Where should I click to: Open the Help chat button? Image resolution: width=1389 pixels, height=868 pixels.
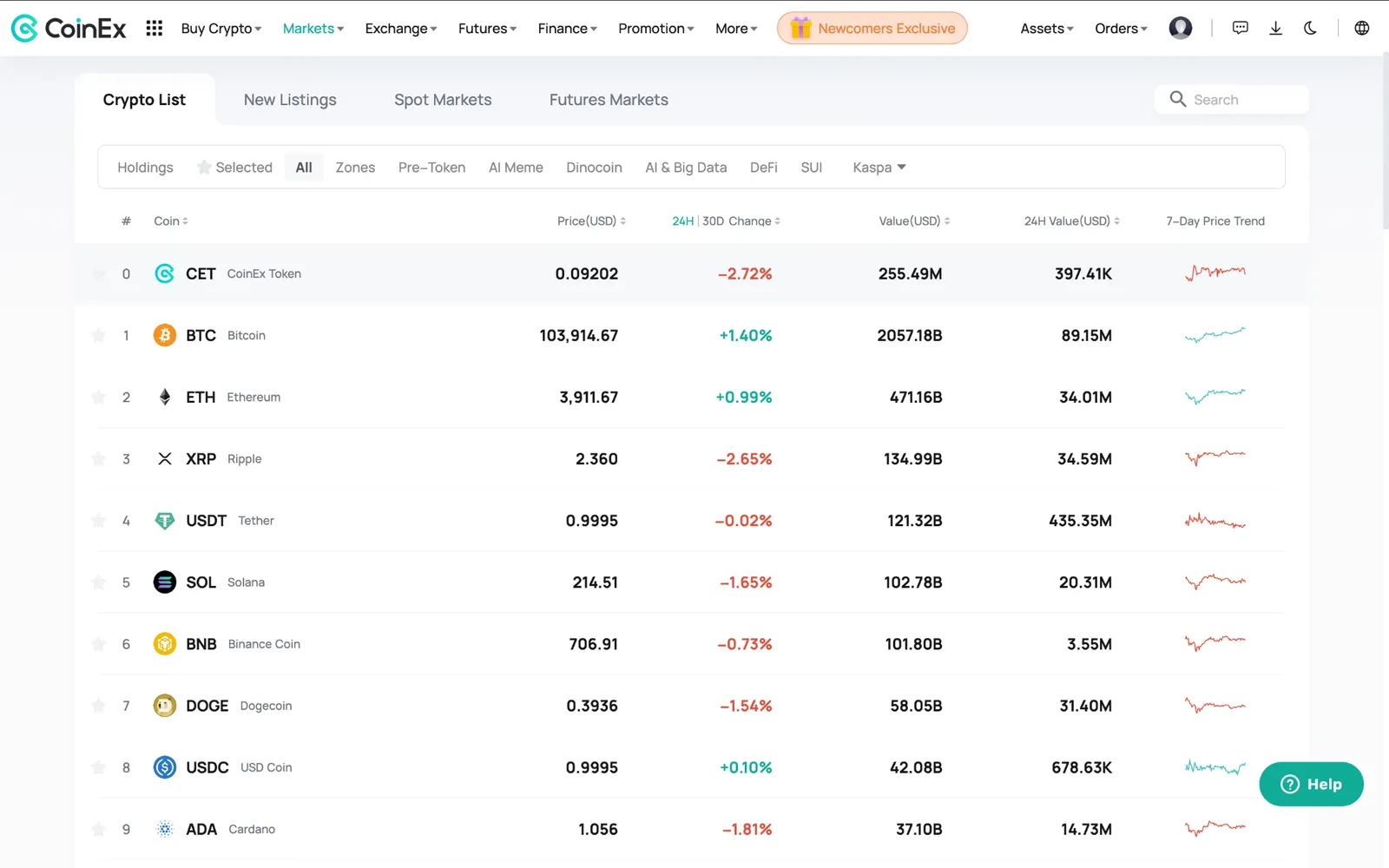click(x=1311, y=784)
